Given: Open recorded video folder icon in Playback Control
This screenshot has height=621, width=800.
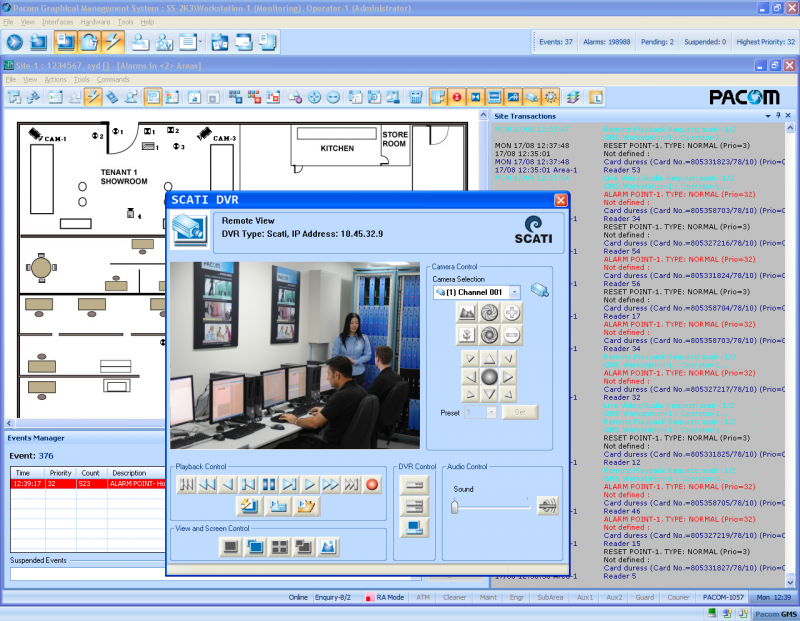Looking at the screenshot, I should pyautogui.click(x=307, y=506).
